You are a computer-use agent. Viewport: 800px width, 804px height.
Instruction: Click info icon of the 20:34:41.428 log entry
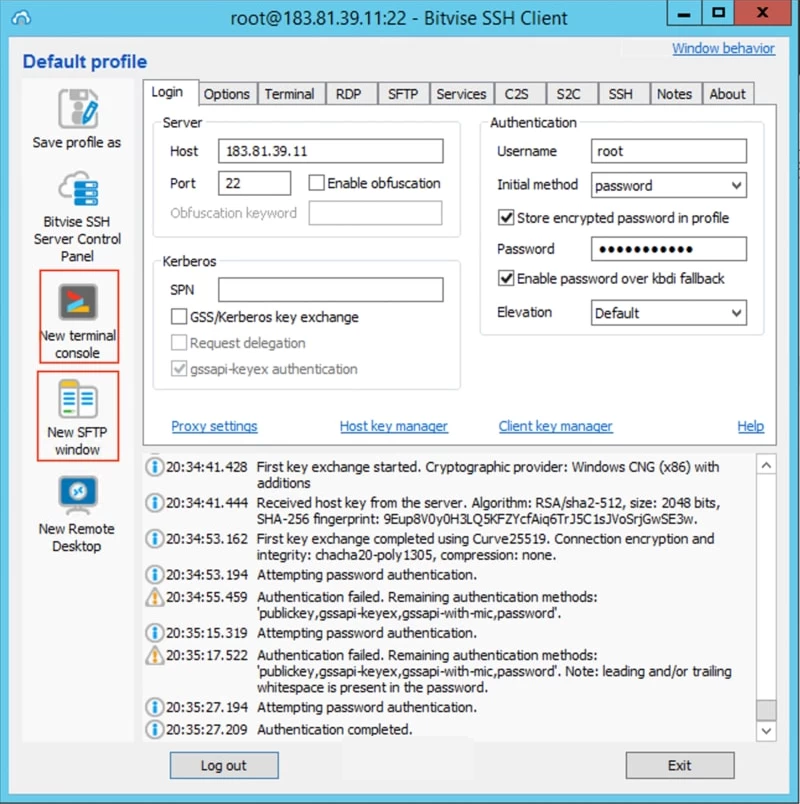tap(154, 467)
